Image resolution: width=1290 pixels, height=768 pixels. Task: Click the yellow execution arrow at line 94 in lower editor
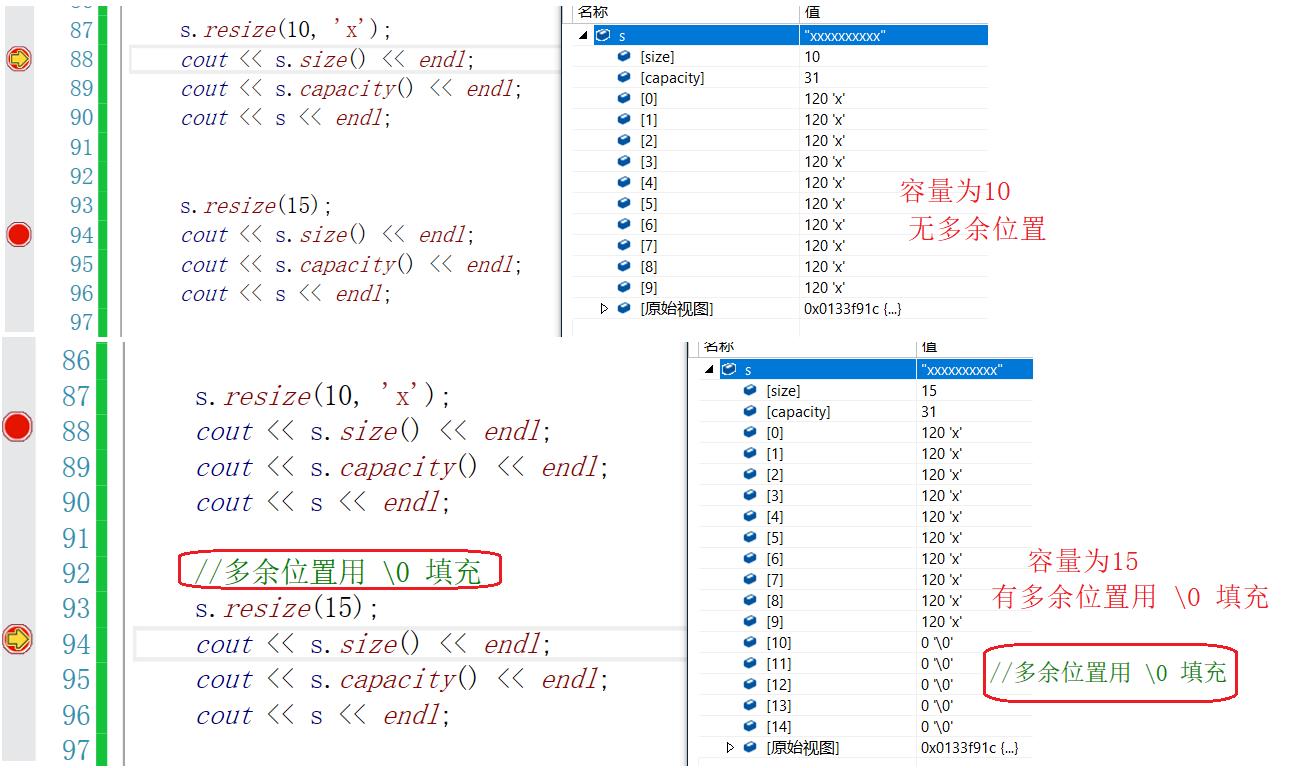17,639
